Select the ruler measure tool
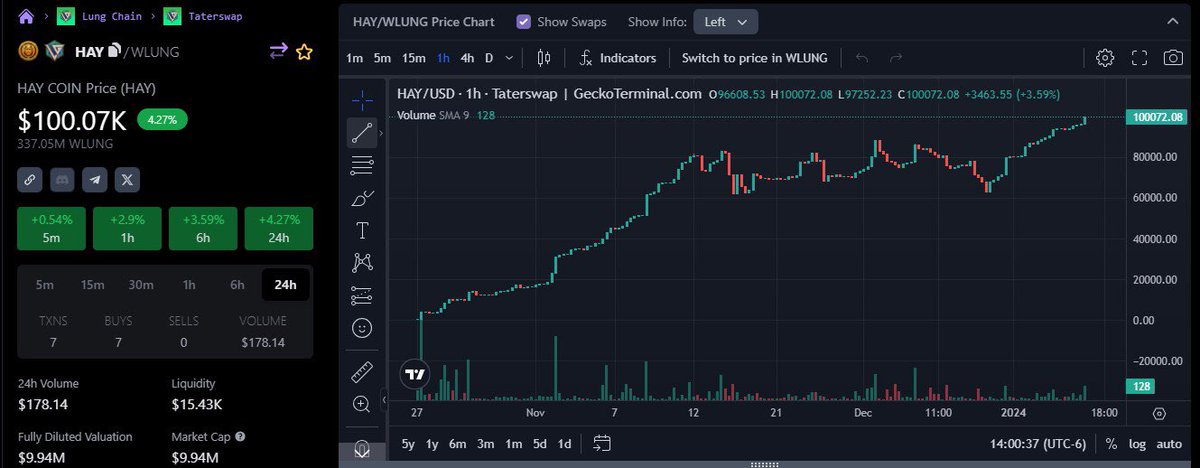 (x=362, y=373)
